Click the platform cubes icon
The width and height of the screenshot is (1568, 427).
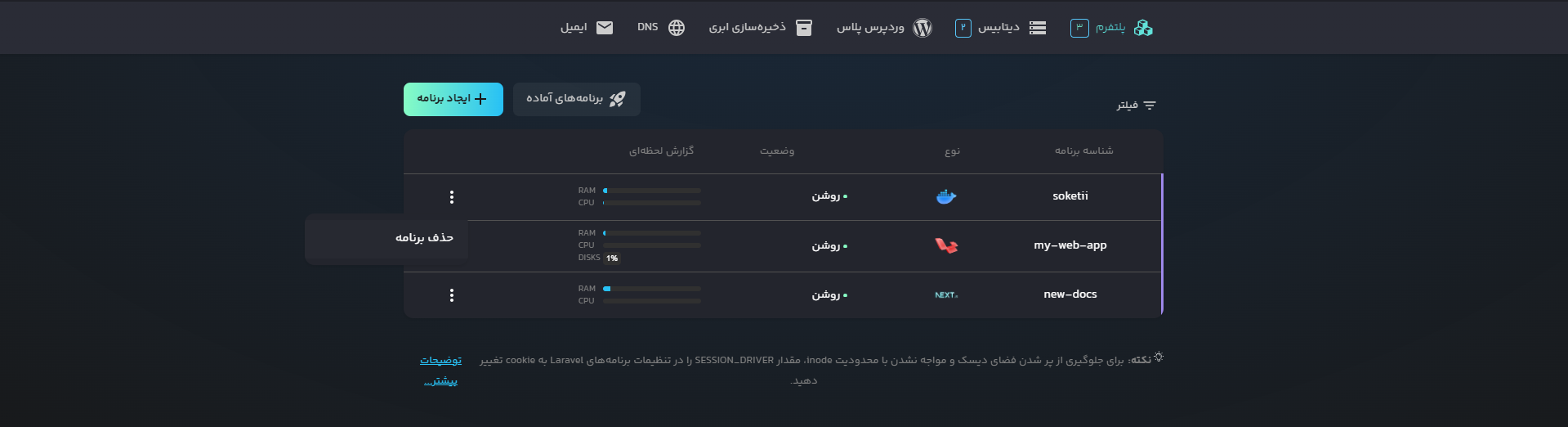tap(1143, 28)
